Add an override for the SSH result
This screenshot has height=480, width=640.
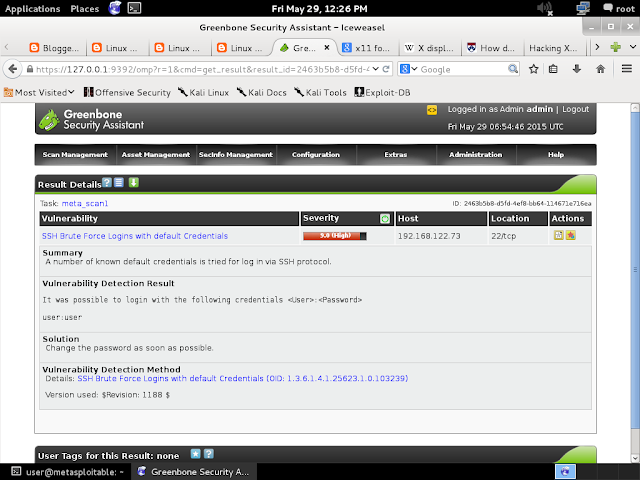[x=571, y=235]
